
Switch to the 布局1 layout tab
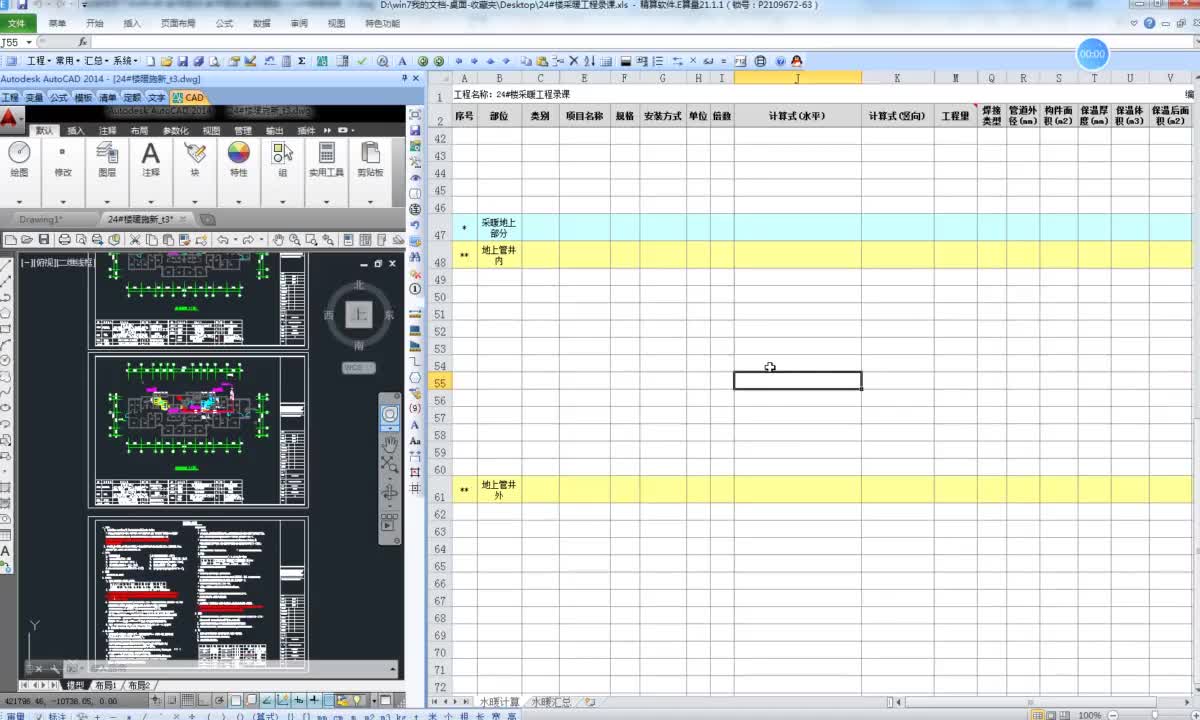(106, 685)
